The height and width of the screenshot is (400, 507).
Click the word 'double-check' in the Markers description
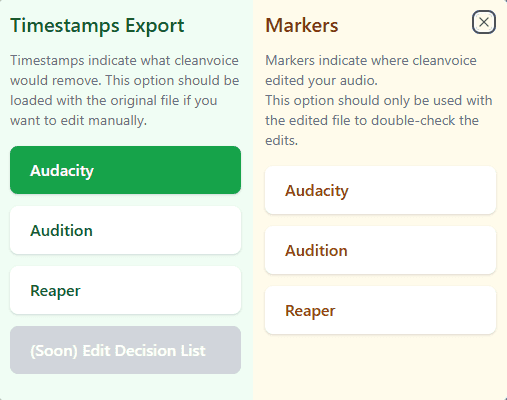413,121
